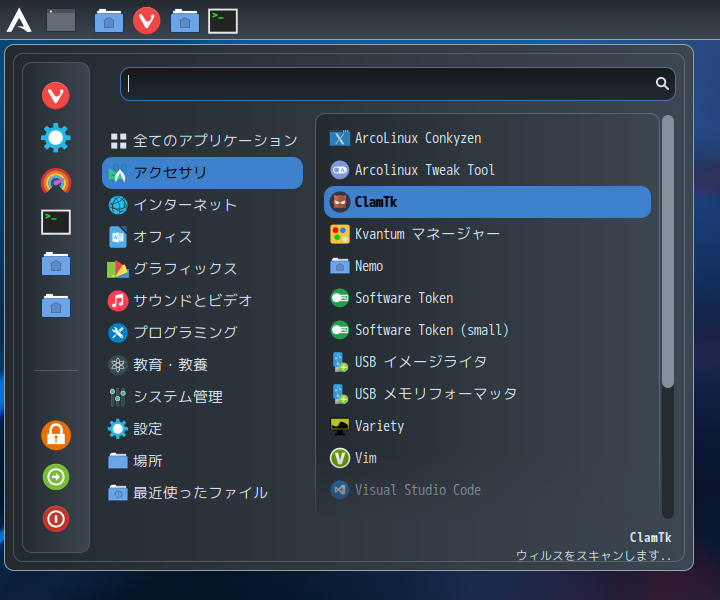This screenshot has width=720, height=600.
Task: Launch ArcoLinux Conkyzen
Action: (487, 138)
